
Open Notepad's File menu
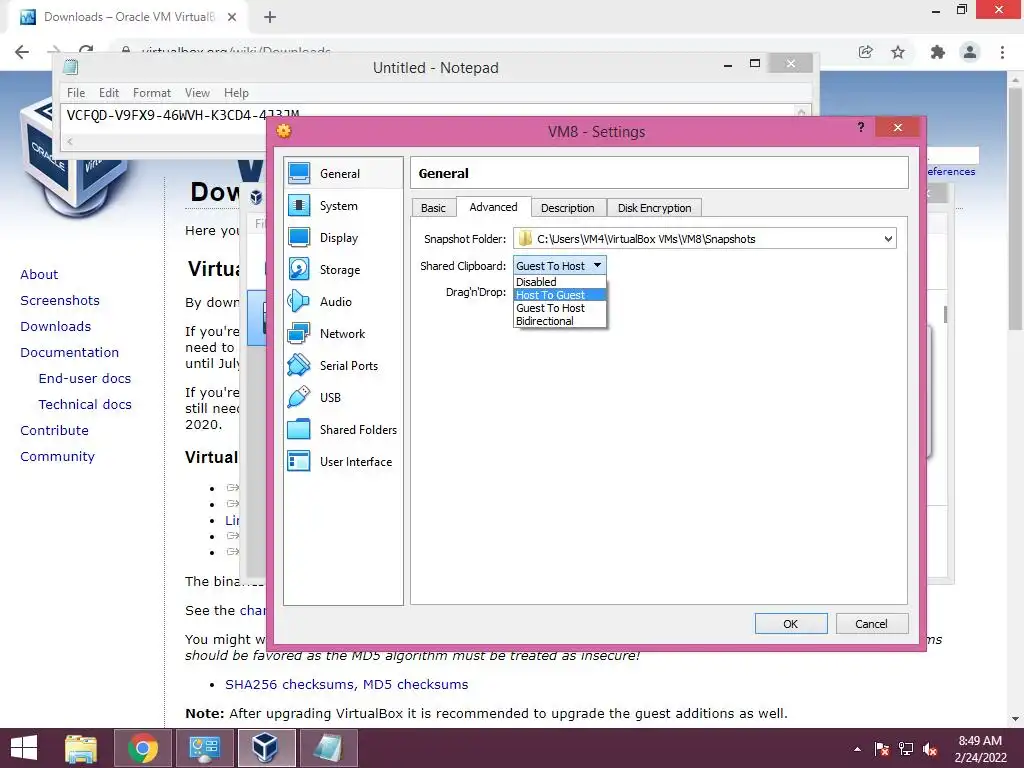[x=76, y=93]
